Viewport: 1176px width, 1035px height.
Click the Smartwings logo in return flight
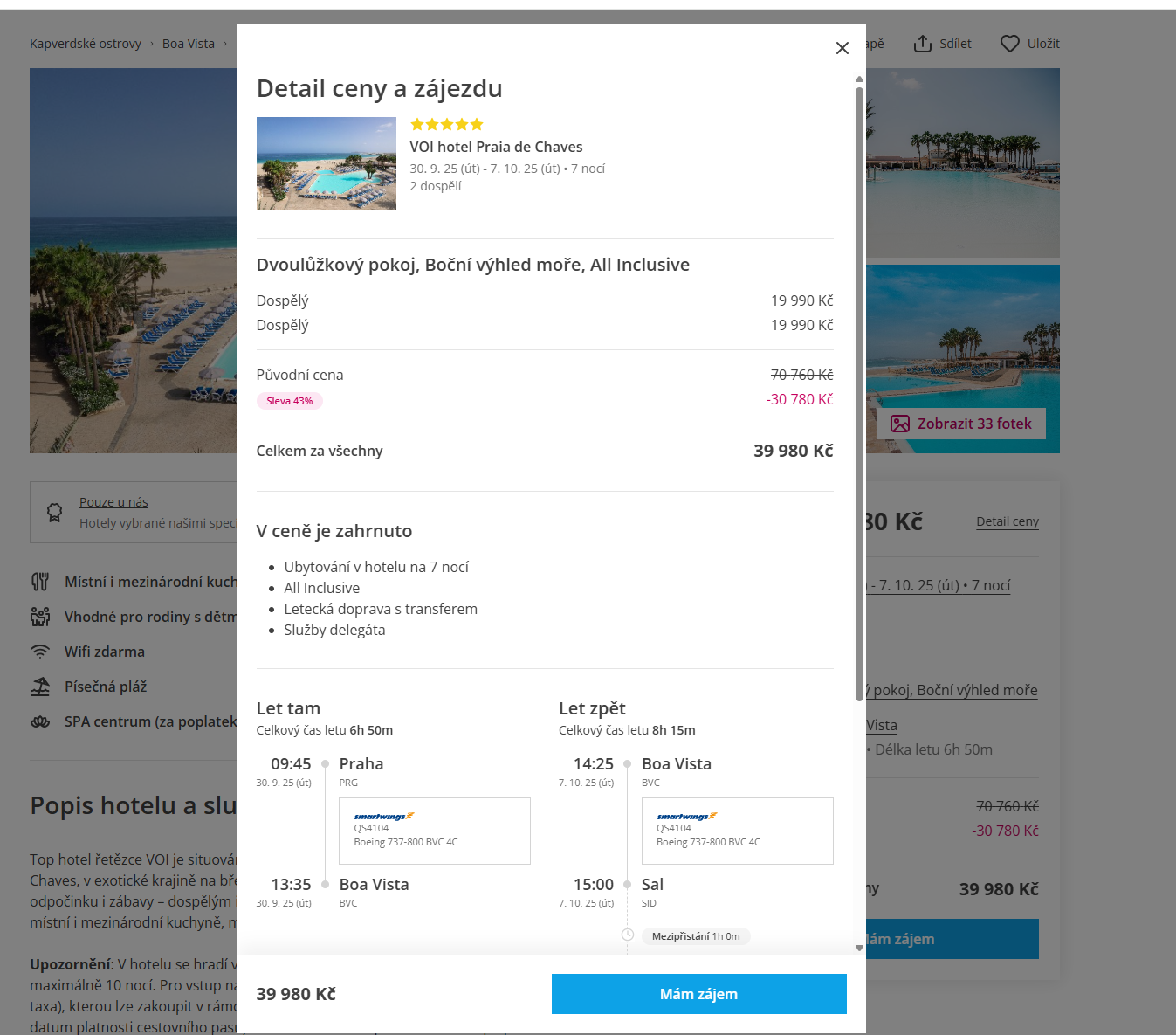click(x=686, y=816)
